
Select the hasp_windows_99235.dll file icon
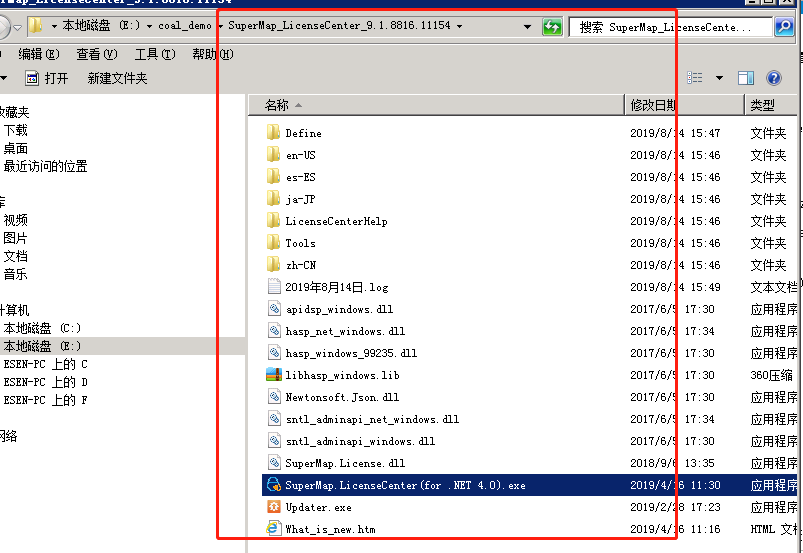point(274,353)
